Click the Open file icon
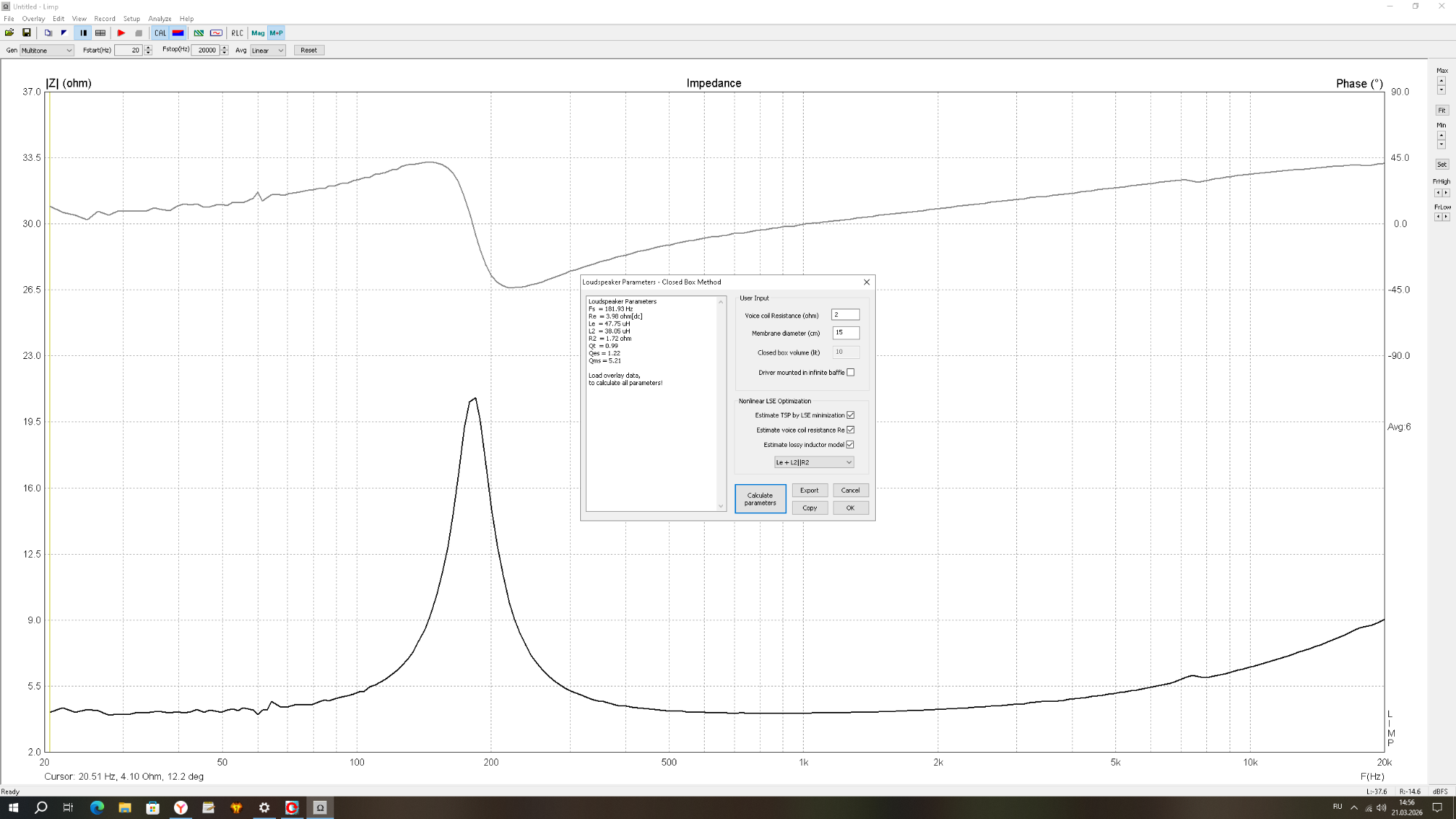The height and width of the screenshot is (819, 1456). [x=9, y=33]
